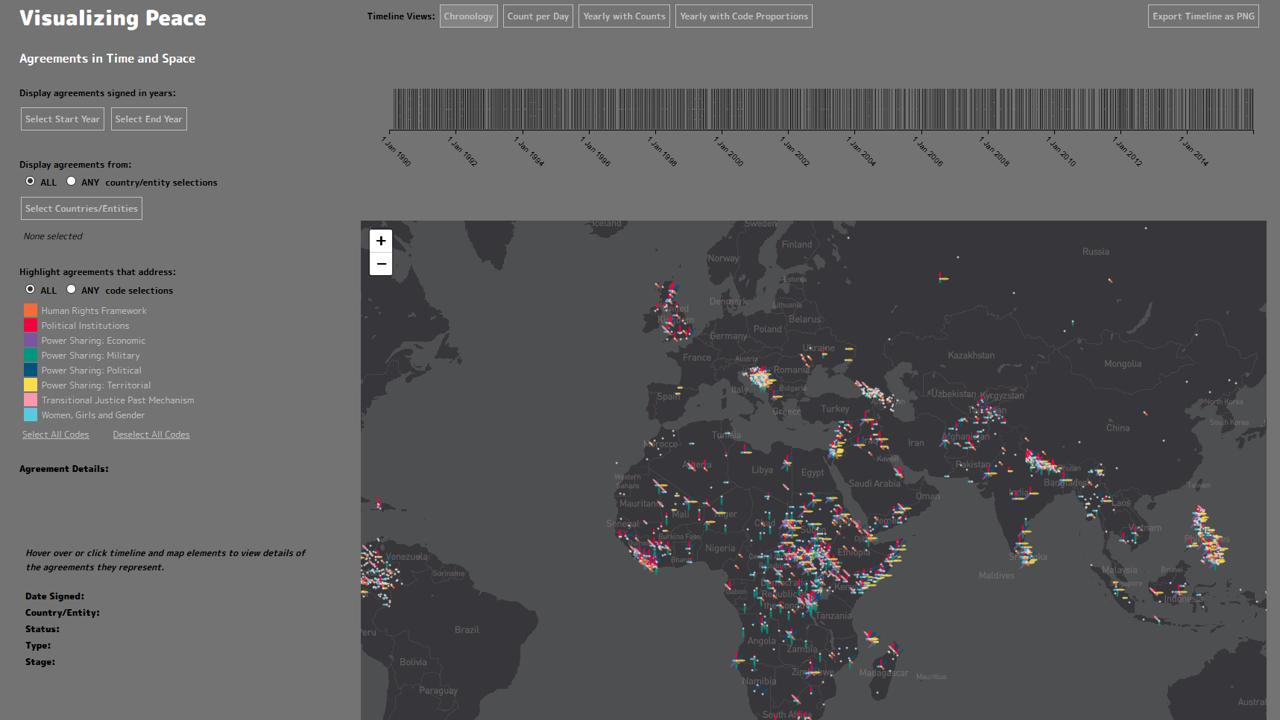This screenshot has height=720, width=1280.
Task: Switch to Chronology timeline view
Action: coord(469,16)
